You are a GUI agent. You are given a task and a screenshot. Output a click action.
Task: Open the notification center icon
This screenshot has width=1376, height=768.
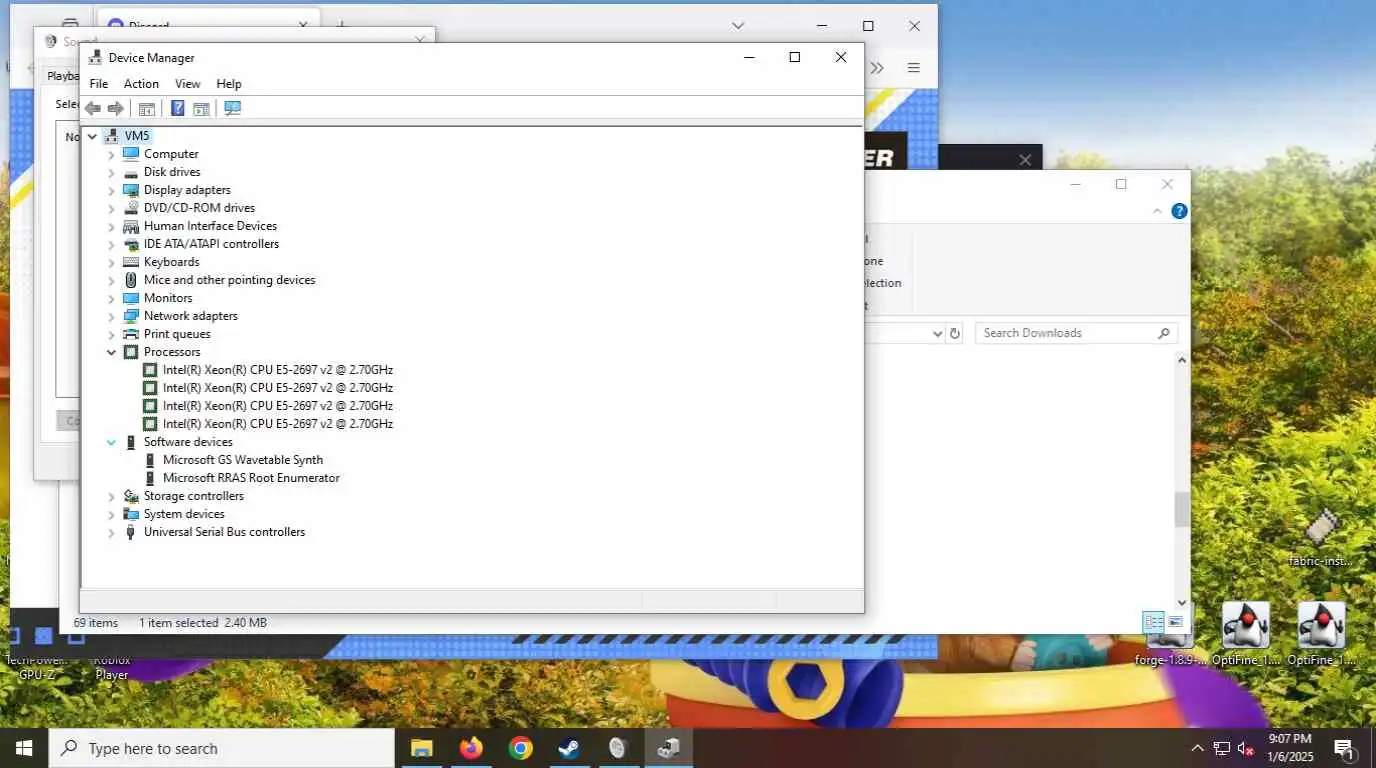pyautogui.click(x=1344, y=748)
